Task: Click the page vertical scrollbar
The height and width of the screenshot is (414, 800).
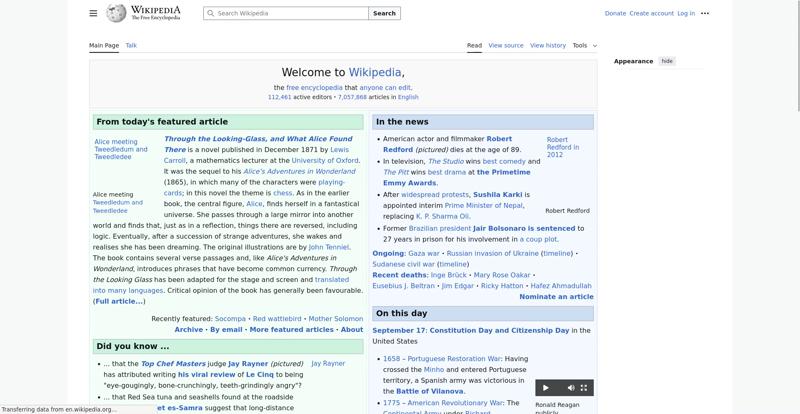Action: 797,56
